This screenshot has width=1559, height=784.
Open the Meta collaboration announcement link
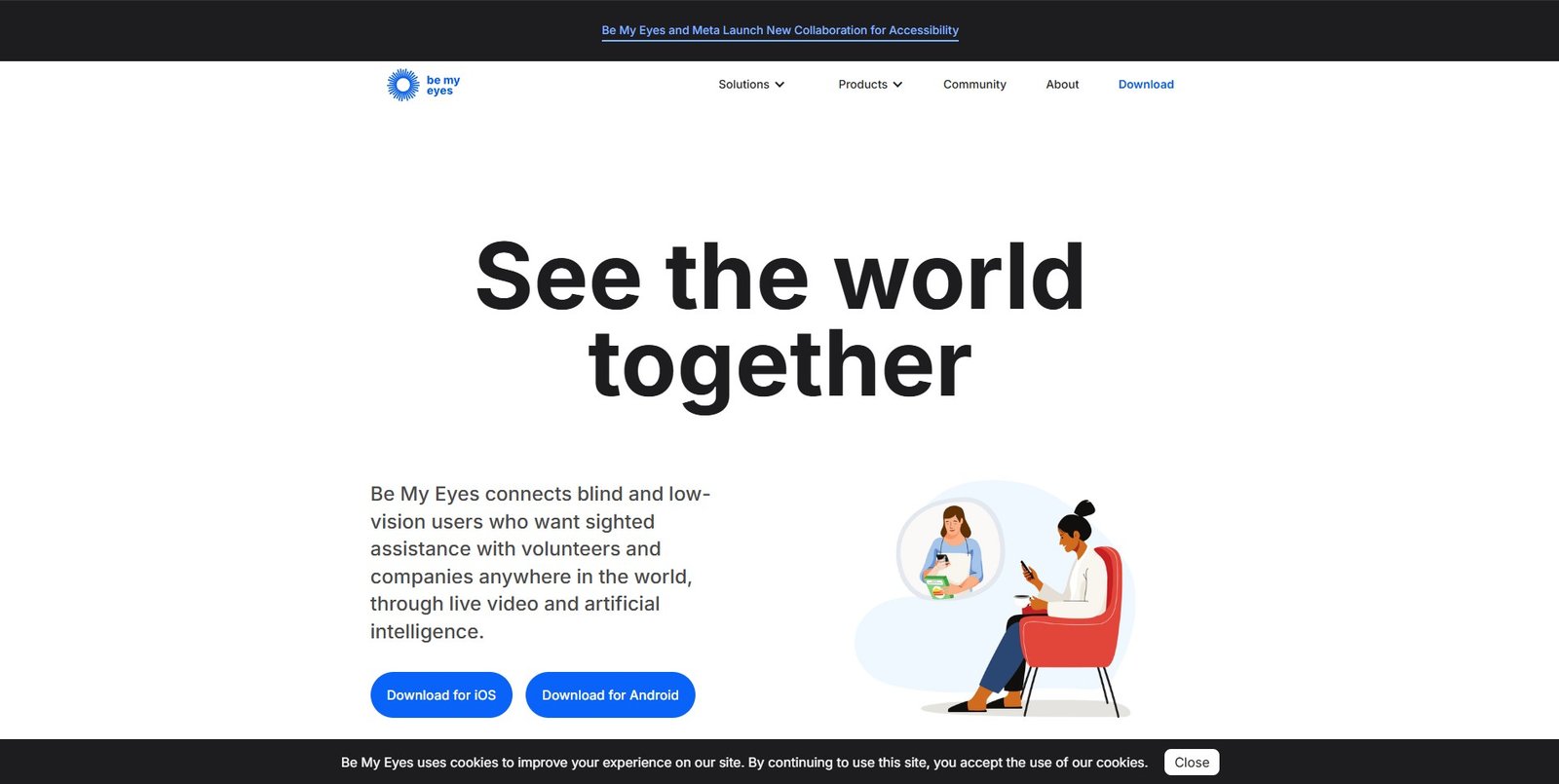pos(780,30)
